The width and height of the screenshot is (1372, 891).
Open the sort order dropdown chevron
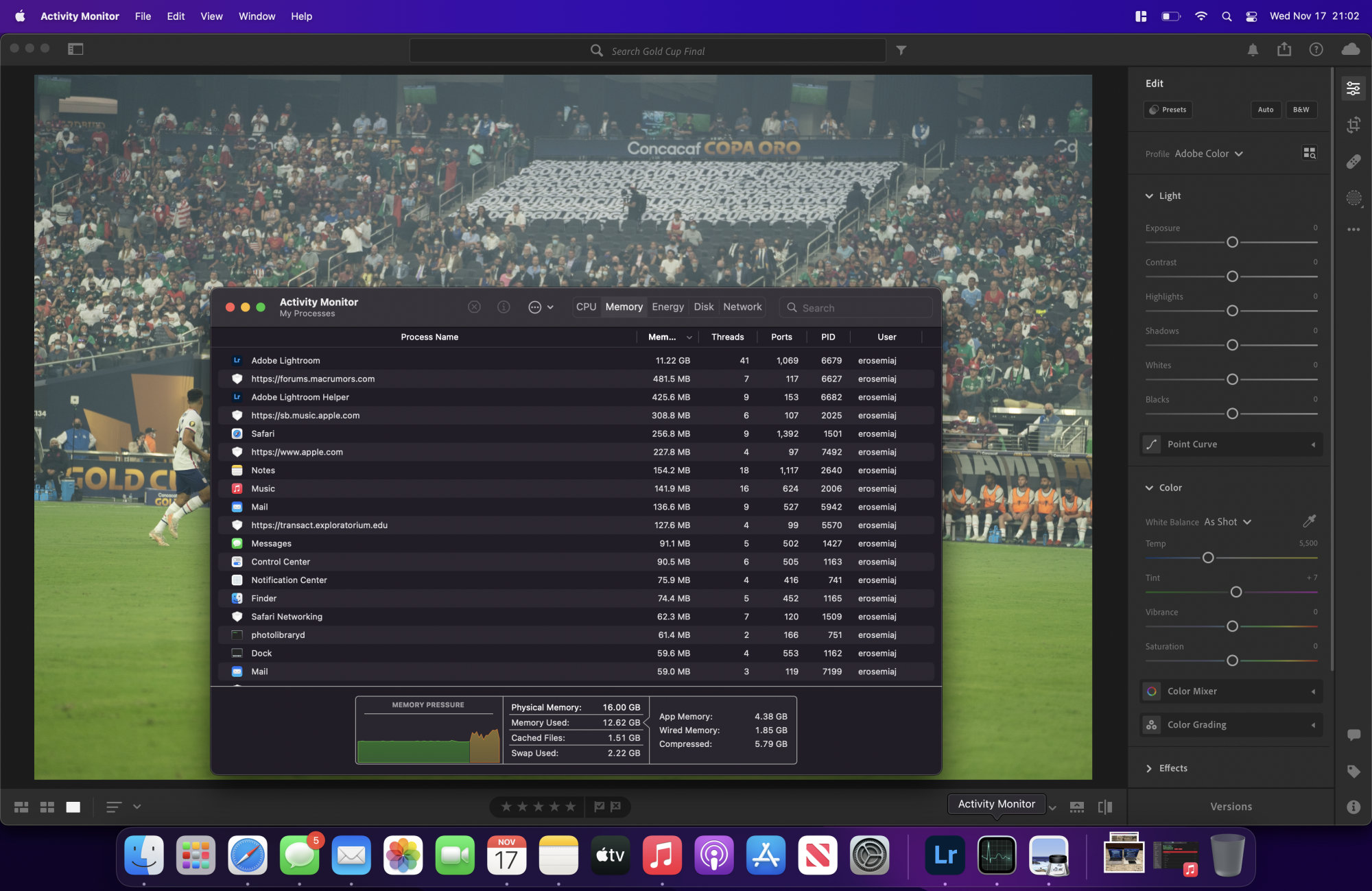137,807
